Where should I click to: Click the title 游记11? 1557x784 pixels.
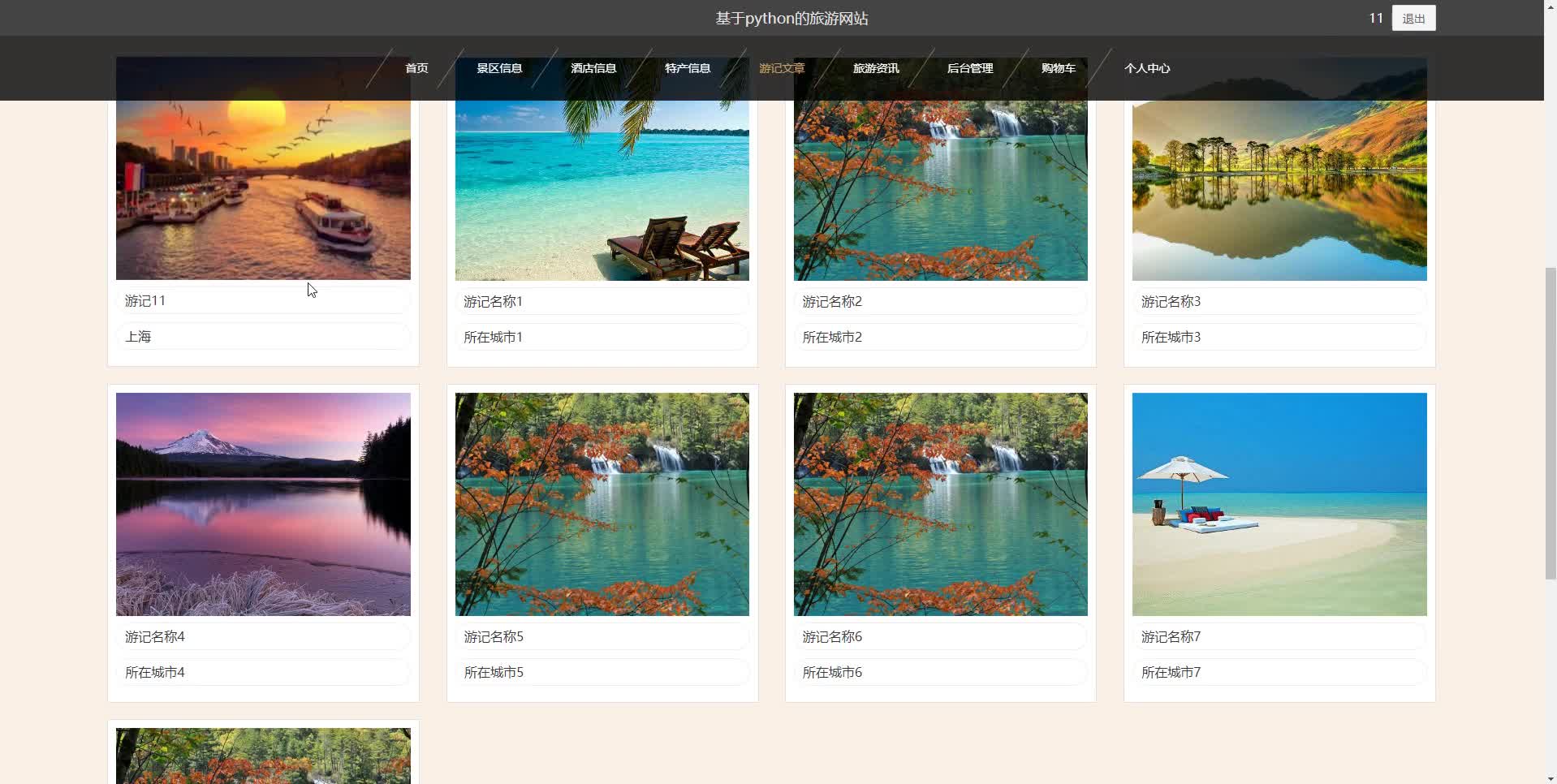[145, 301]
